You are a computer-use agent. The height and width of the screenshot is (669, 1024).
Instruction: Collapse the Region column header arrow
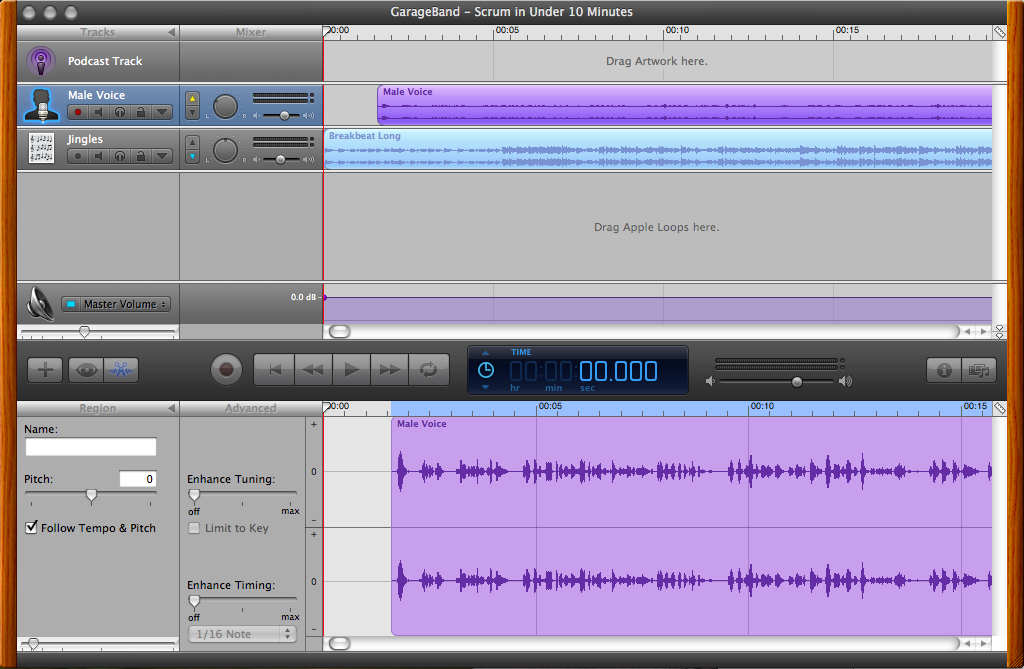pyautogui.click(x=171, y=408)
